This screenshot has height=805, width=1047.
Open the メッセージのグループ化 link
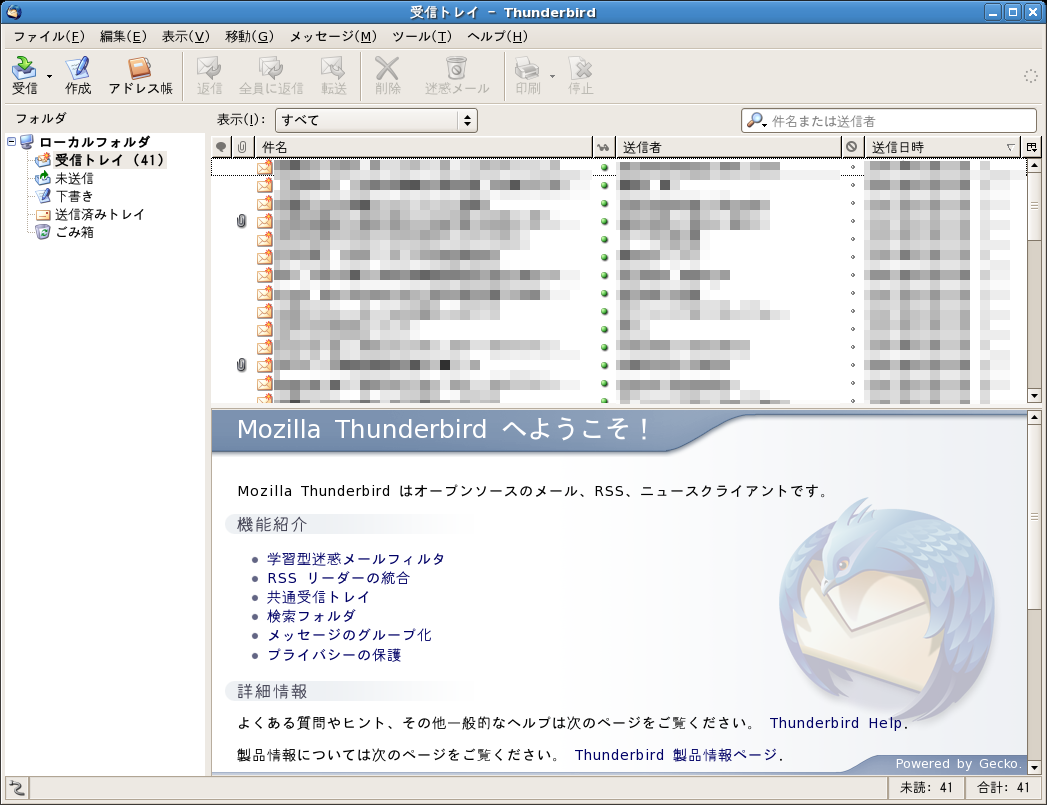[x=349, y=635]
